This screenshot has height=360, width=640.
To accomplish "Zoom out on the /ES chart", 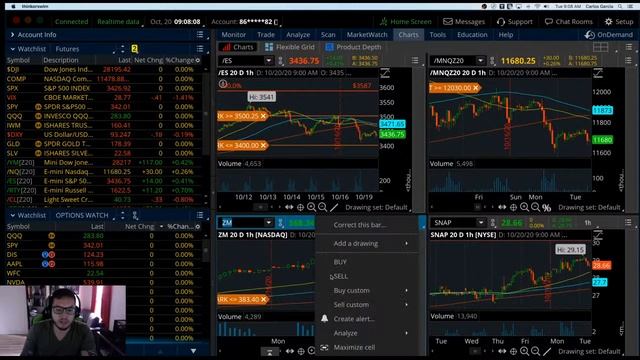I will (x=322, y=207).
